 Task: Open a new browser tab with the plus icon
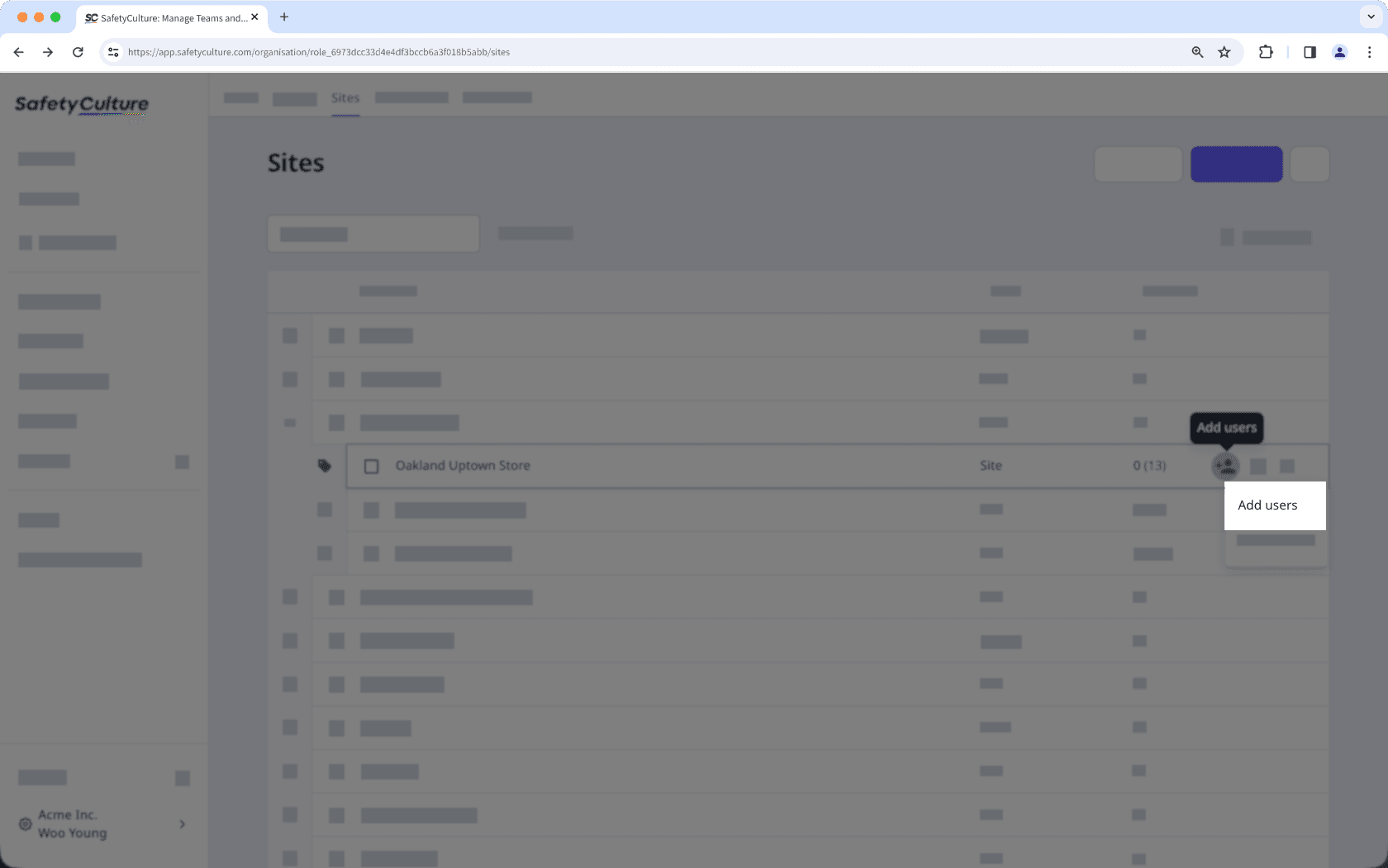(284, 17)
